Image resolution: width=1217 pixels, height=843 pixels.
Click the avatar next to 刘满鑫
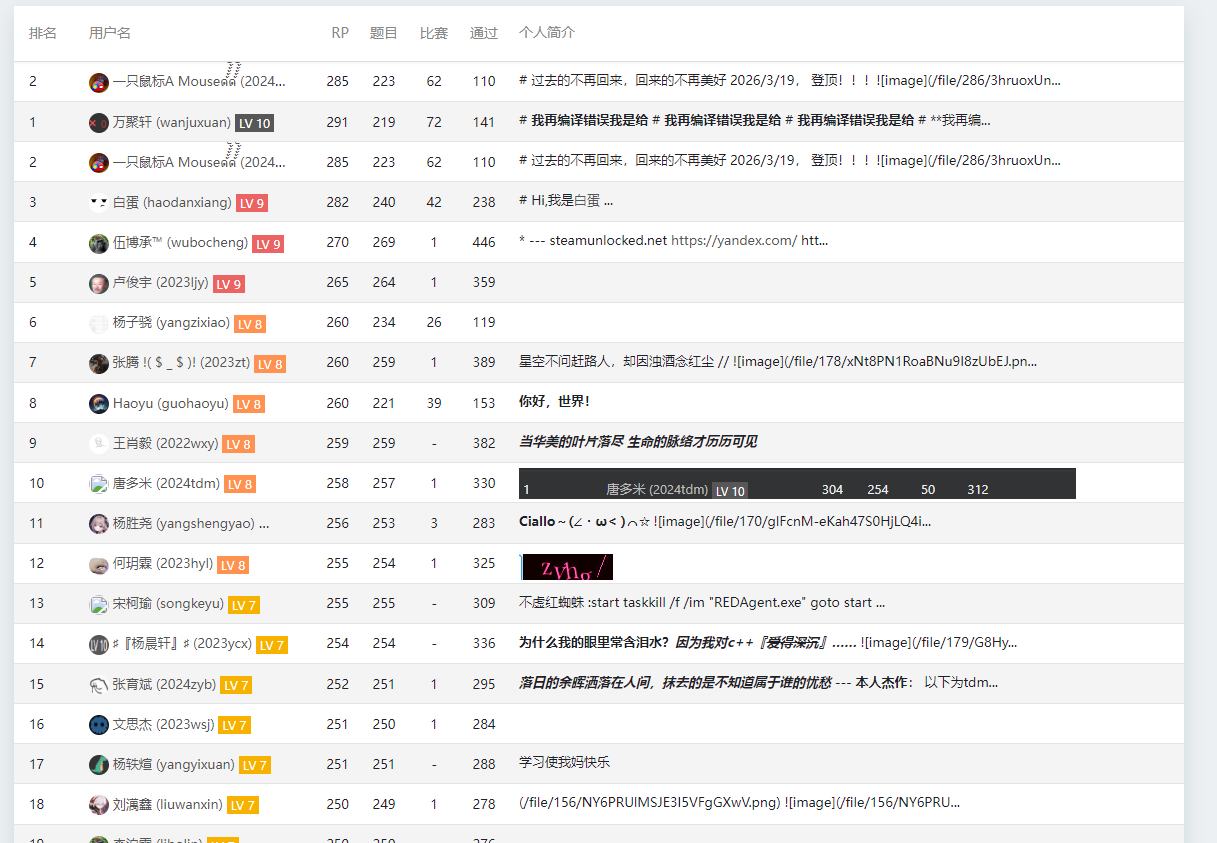coord(98,804)
